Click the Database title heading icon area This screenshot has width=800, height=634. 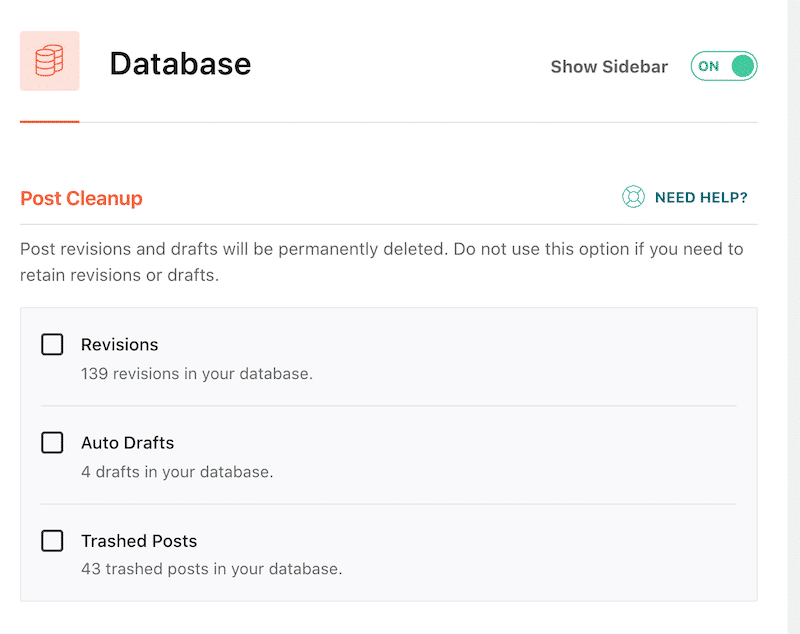[180, 64]
